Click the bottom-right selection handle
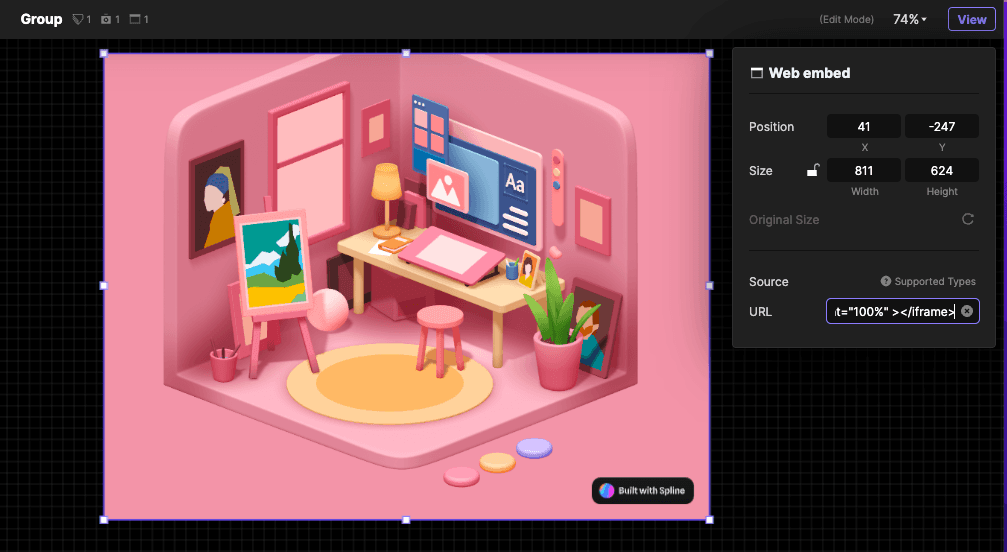 (x=710, y=520)
